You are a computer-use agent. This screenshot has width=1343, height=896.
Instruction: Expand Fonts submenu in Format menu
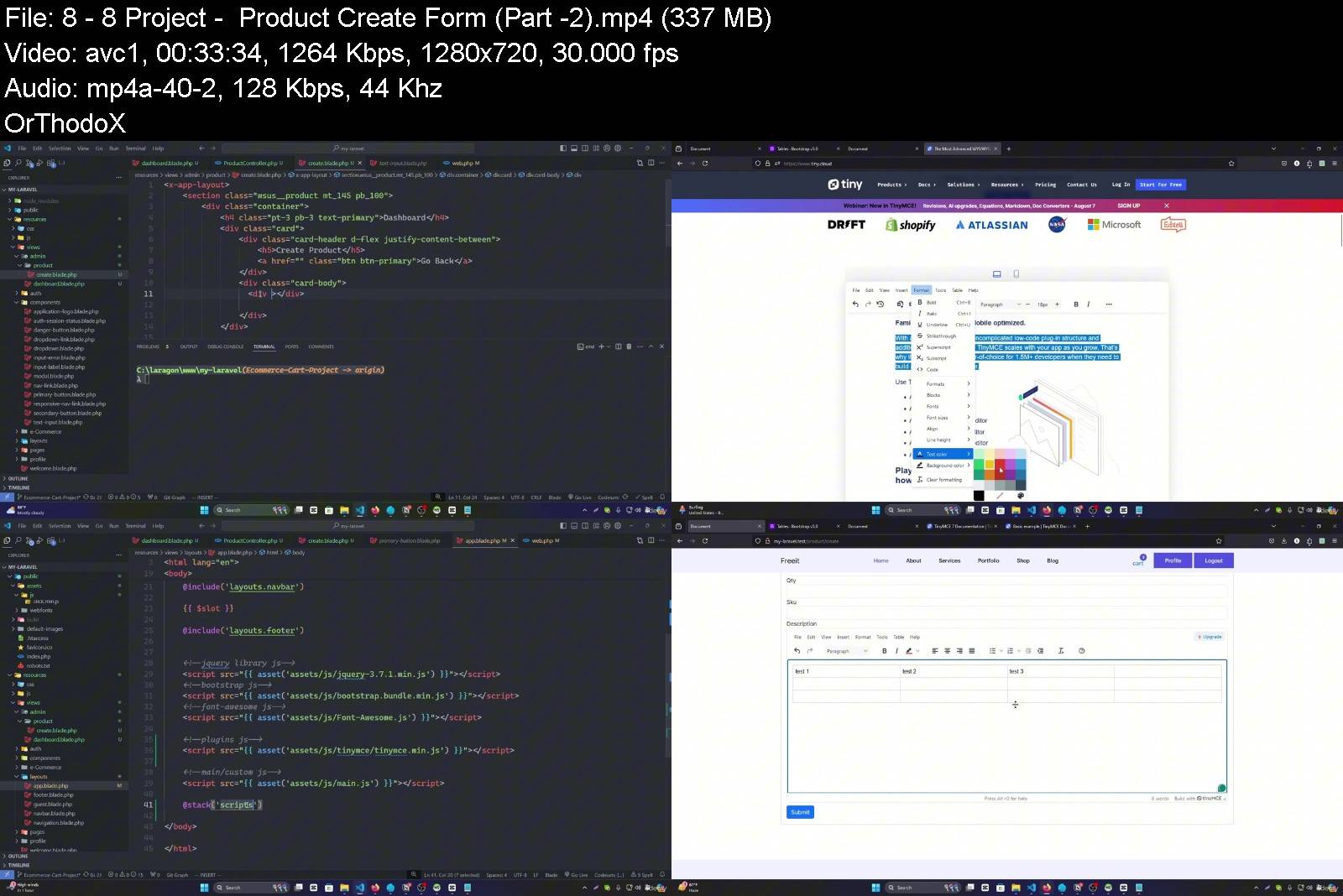coord(943,406)
